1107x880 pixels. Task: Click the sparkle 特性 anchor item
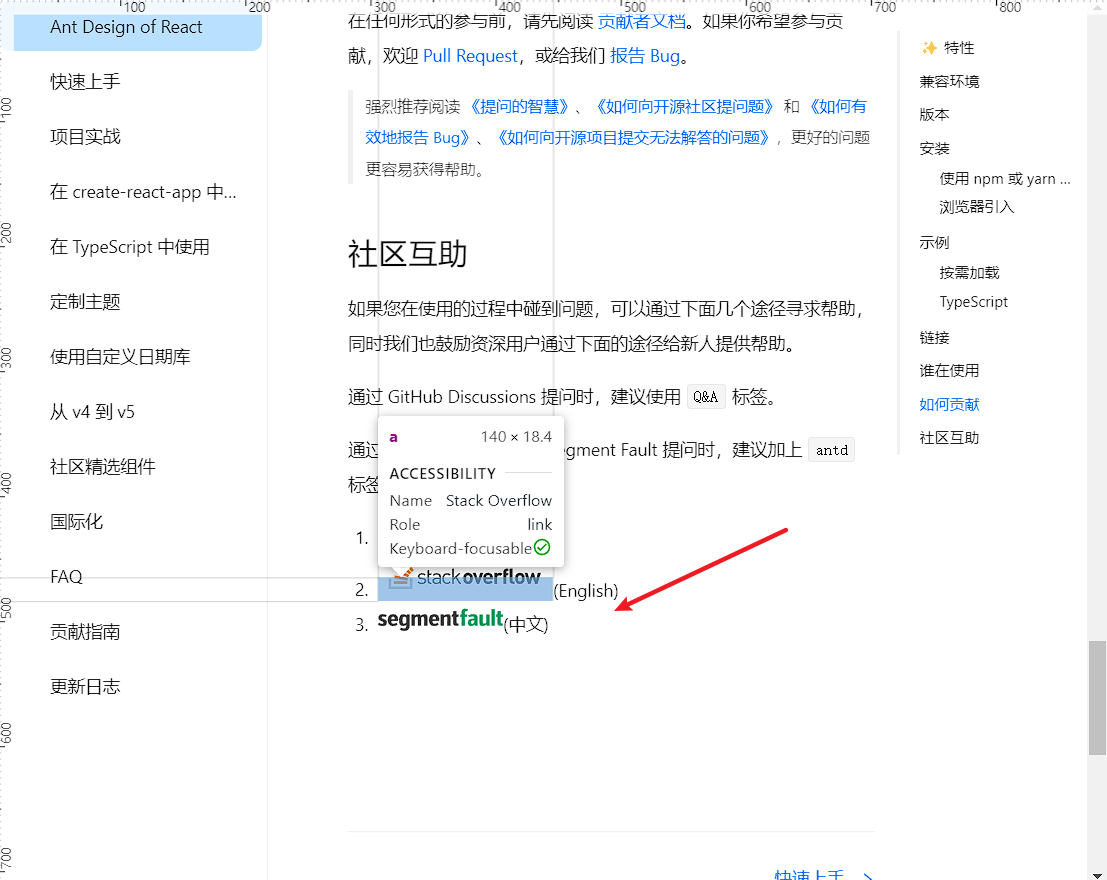(948, 48)
